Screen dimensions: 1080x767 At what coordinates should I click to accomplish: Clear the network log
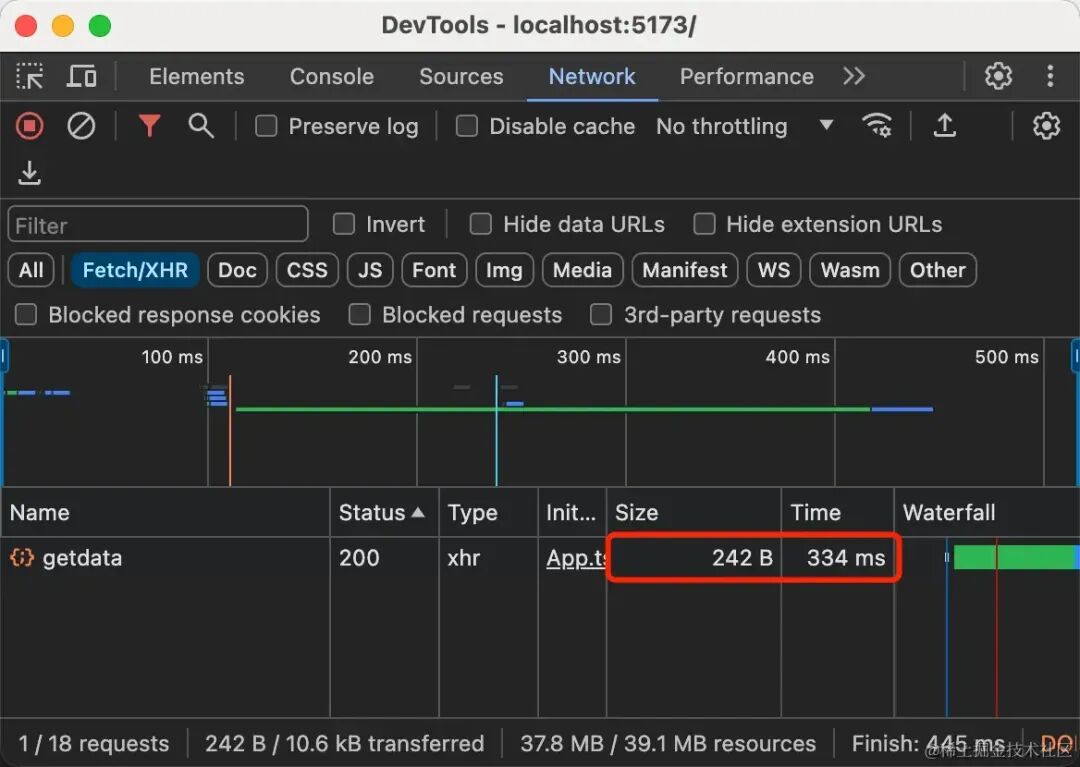point(81,126)
